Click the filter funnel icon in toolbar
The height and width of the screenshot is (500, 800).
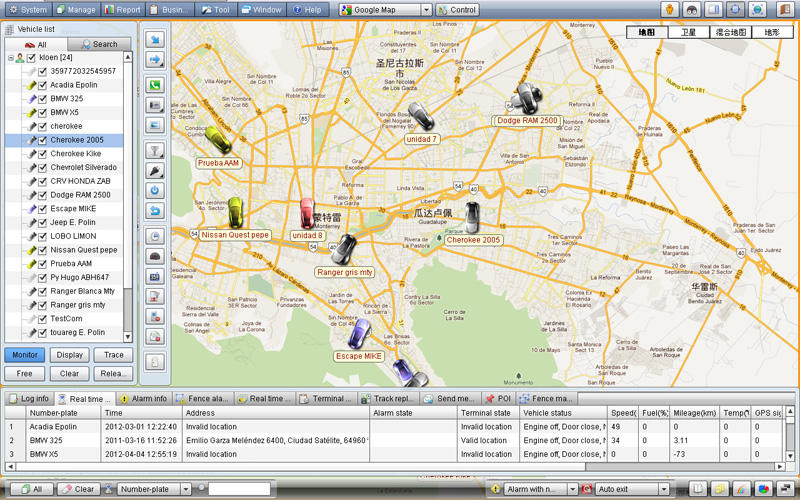(155, 150)
